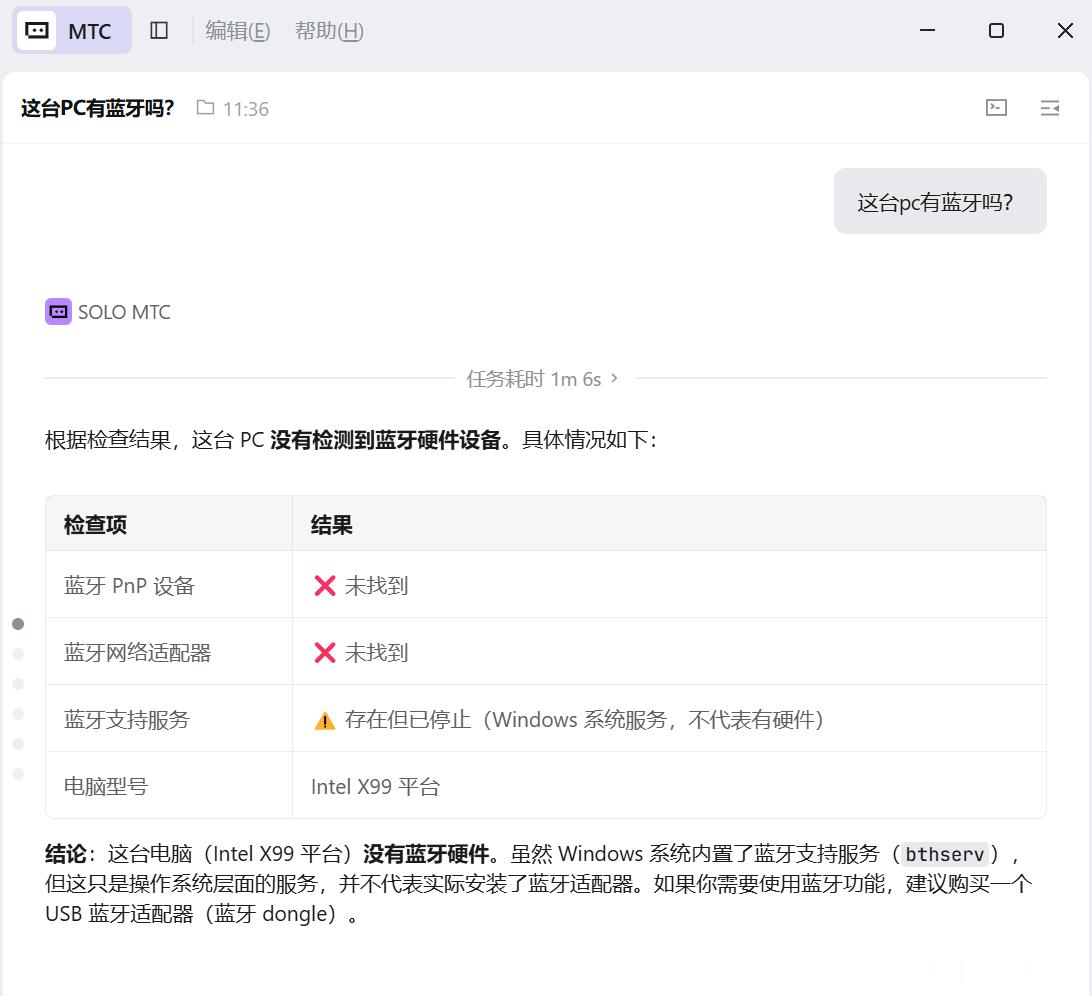Jump to the third message navigation dot
Viewport: 1092px width, 996px height.
(x=18, y=684)
